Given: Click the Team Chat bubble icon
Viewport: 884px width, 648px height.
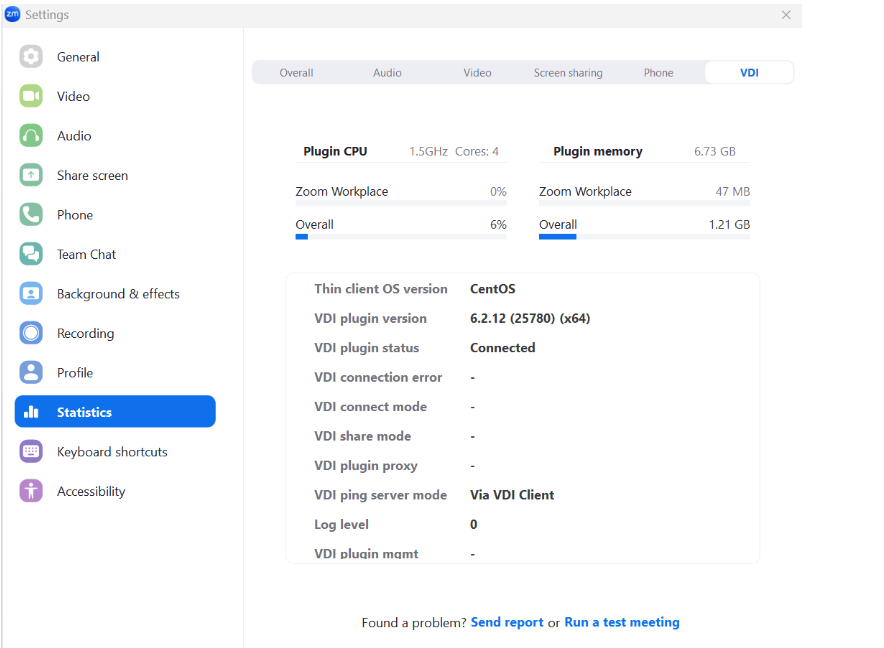Looking at the screenshot, I should pyautogui.click(x=31, y=254).
